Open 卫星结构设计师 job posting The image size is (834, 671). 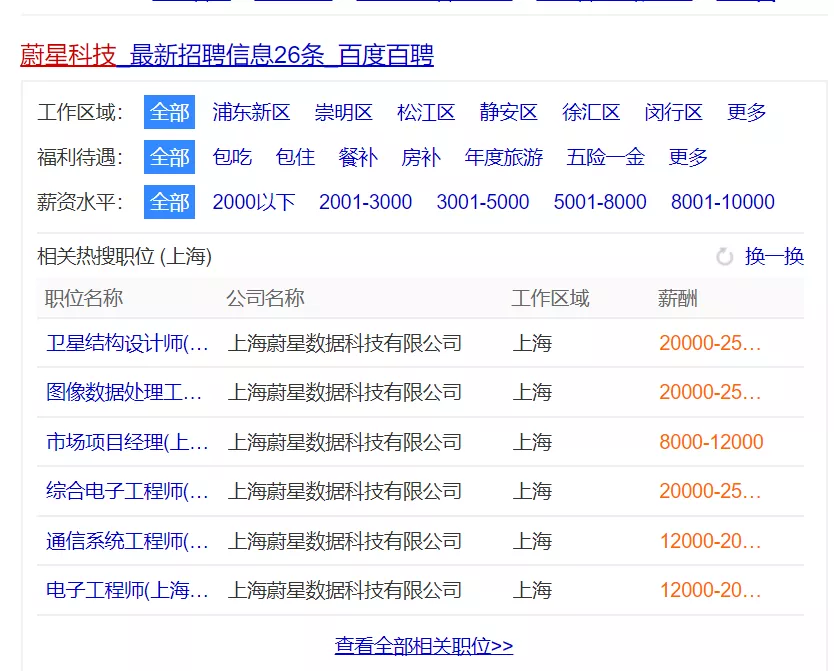pyautogui.click(x=127, y=343)
